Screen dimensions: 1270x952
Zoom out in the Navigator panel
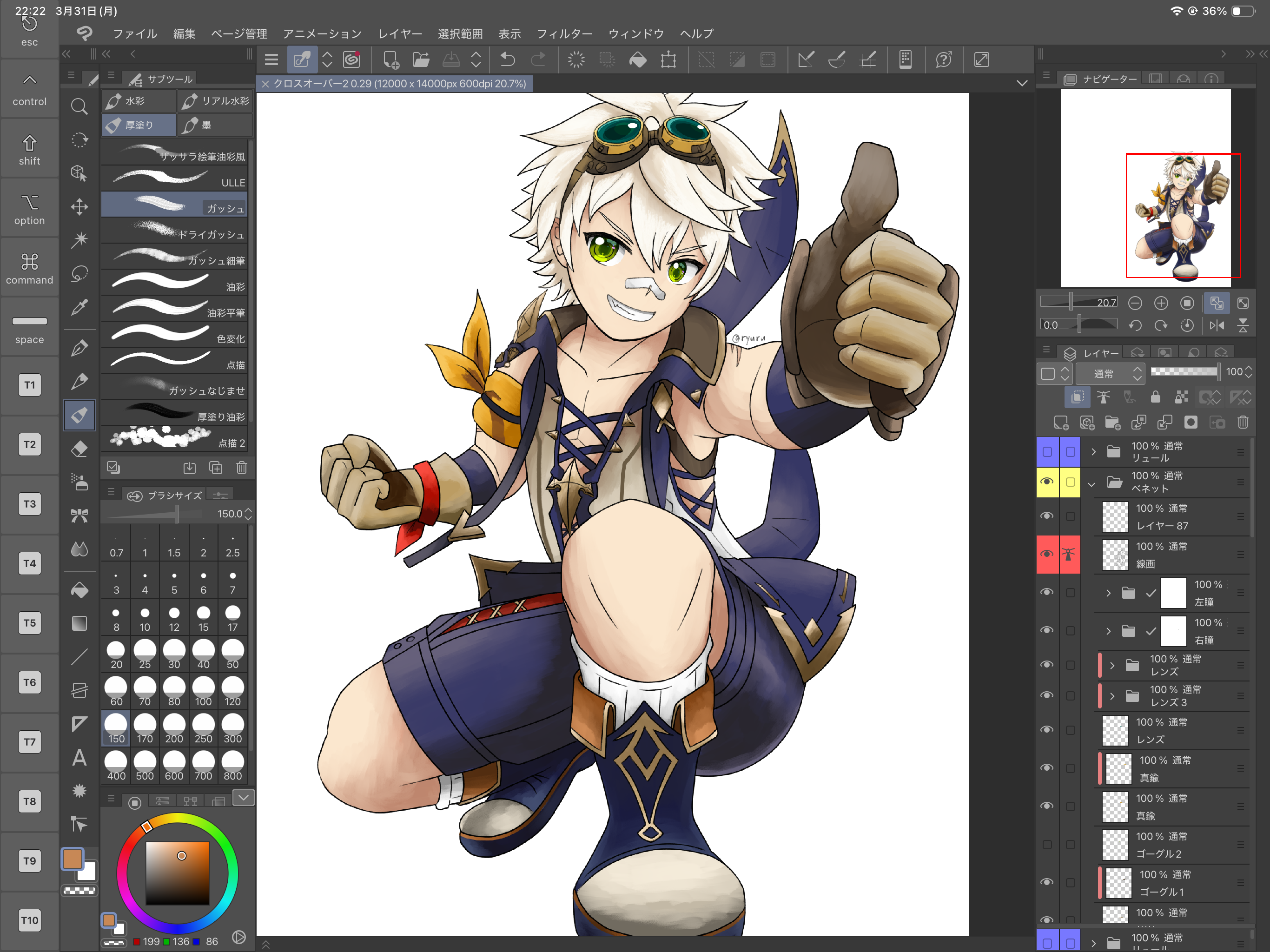[x=1135, y=303]
